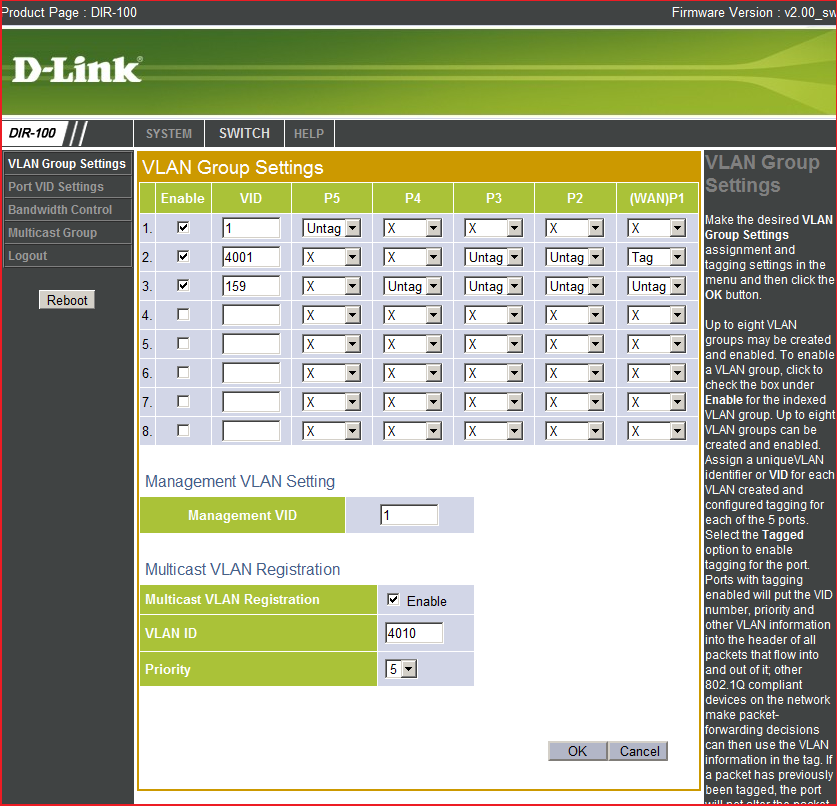Viewport: 837px width, 806px height.
Task: Disable VLAN group 1 checkbox
Action: pyautogui.click(x=182, y=228)
